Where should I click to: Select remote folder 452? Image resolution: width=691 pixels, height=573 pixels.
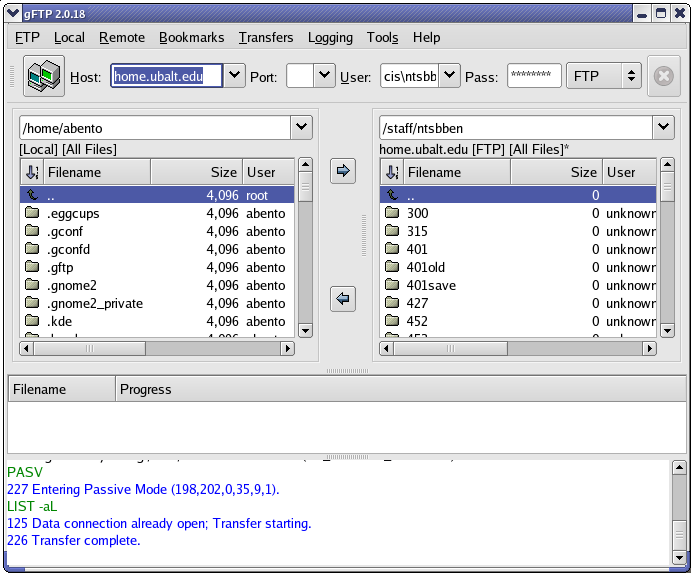(x=518, y=321)
